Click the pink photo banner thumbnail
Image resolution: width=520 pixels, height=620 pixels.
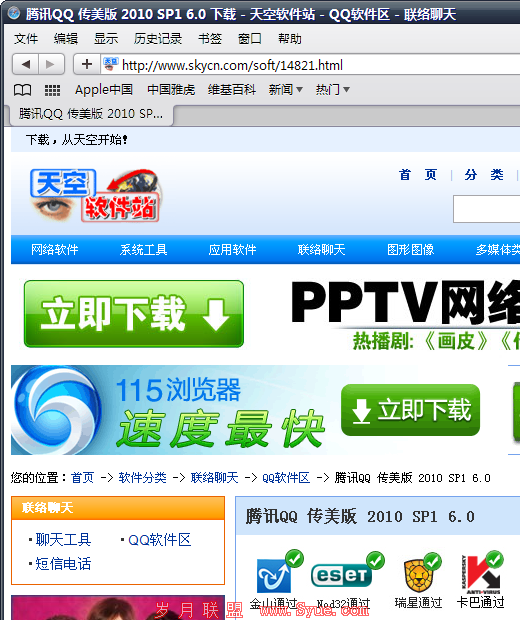click(118, 607)
